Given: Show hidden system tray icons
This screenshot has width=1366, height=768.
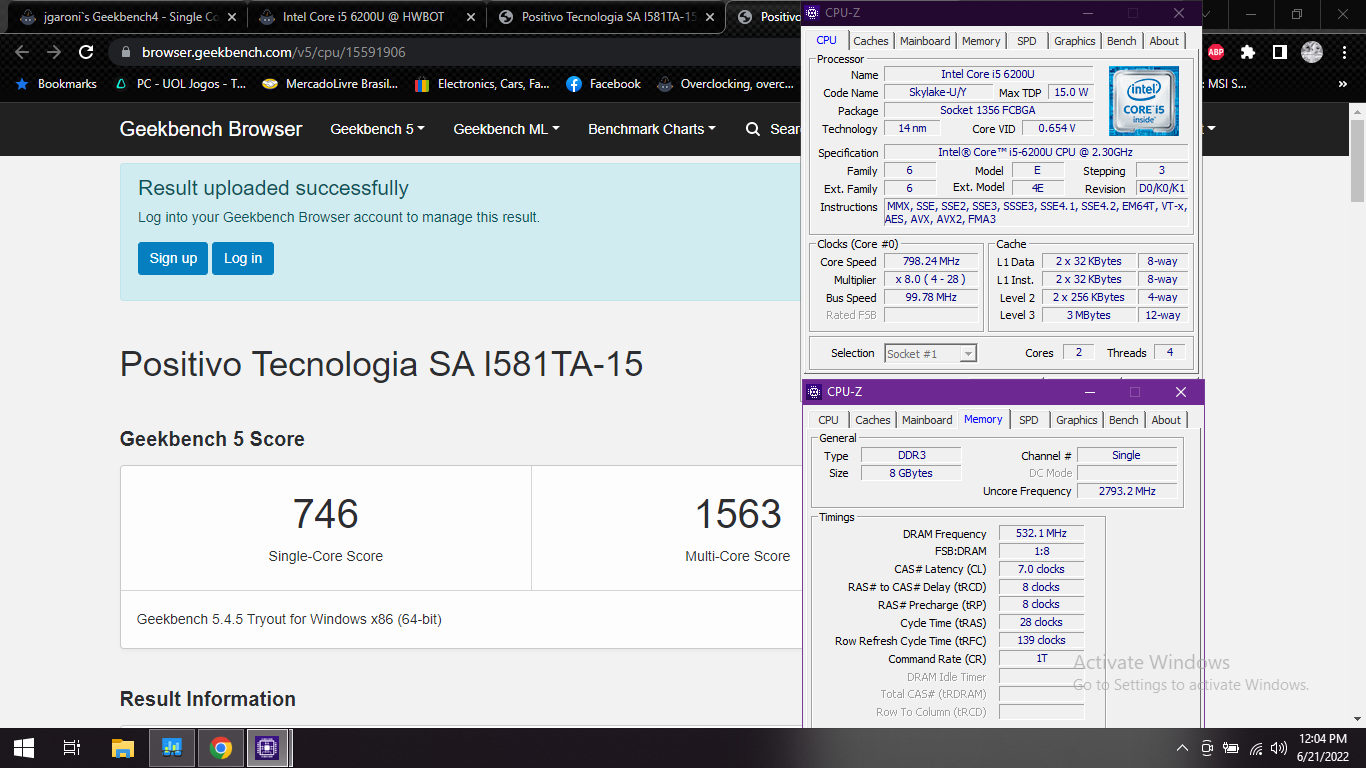Looking at the screenshot, I should click(x=1182, y=748).
